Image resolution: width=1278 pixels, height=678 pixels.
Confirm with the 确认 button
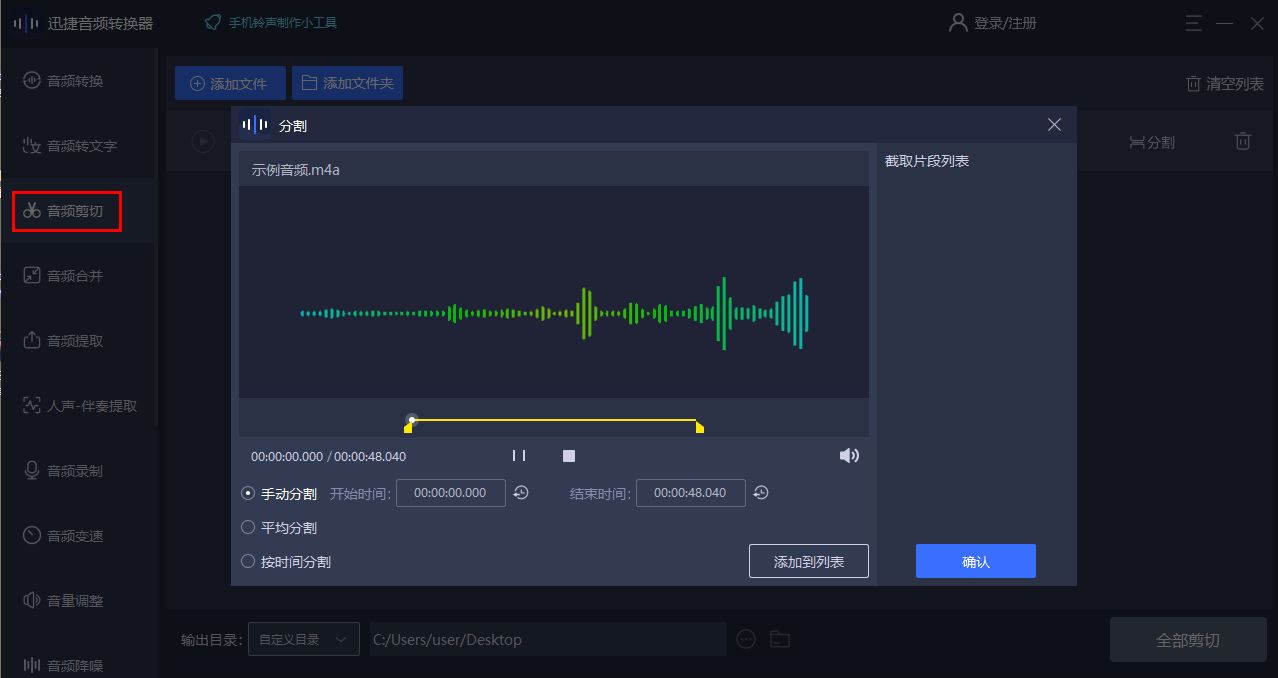[x=976, y=562]
